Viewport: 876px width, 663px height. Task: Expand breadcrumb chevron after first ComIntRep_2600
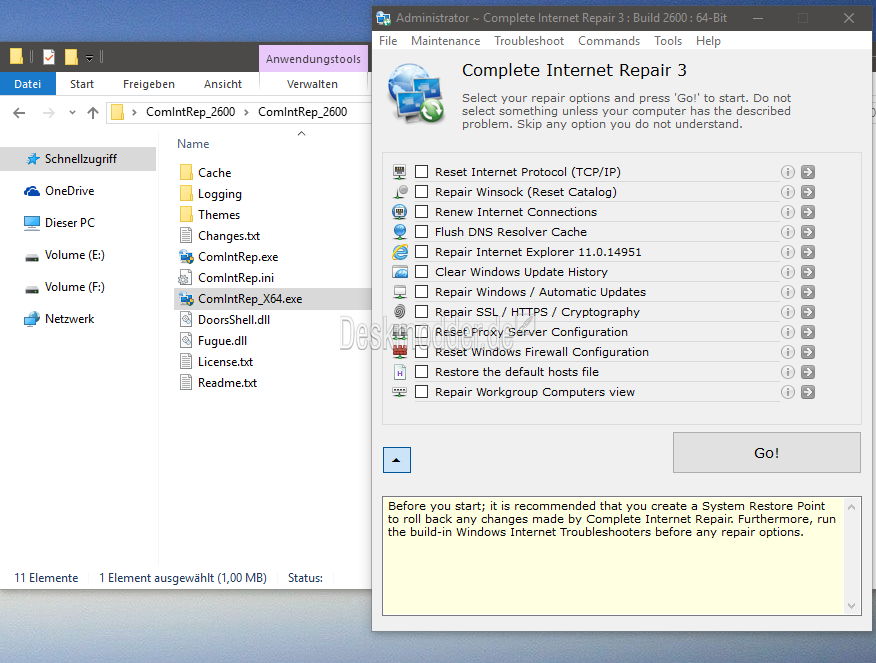click(x=246, y=112)
